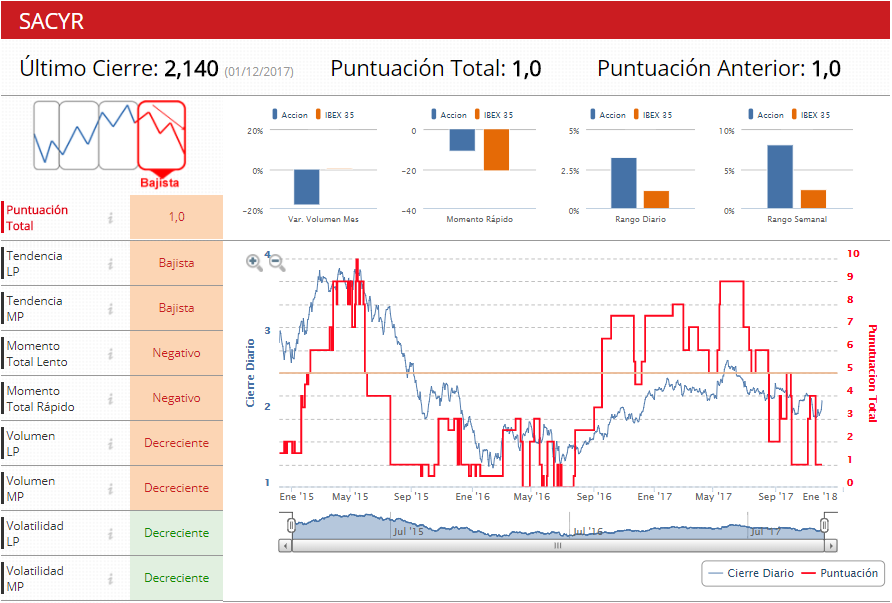
Task: Click Decreciente value in Volatilidad MP row
Action: [x=176, y=577]
